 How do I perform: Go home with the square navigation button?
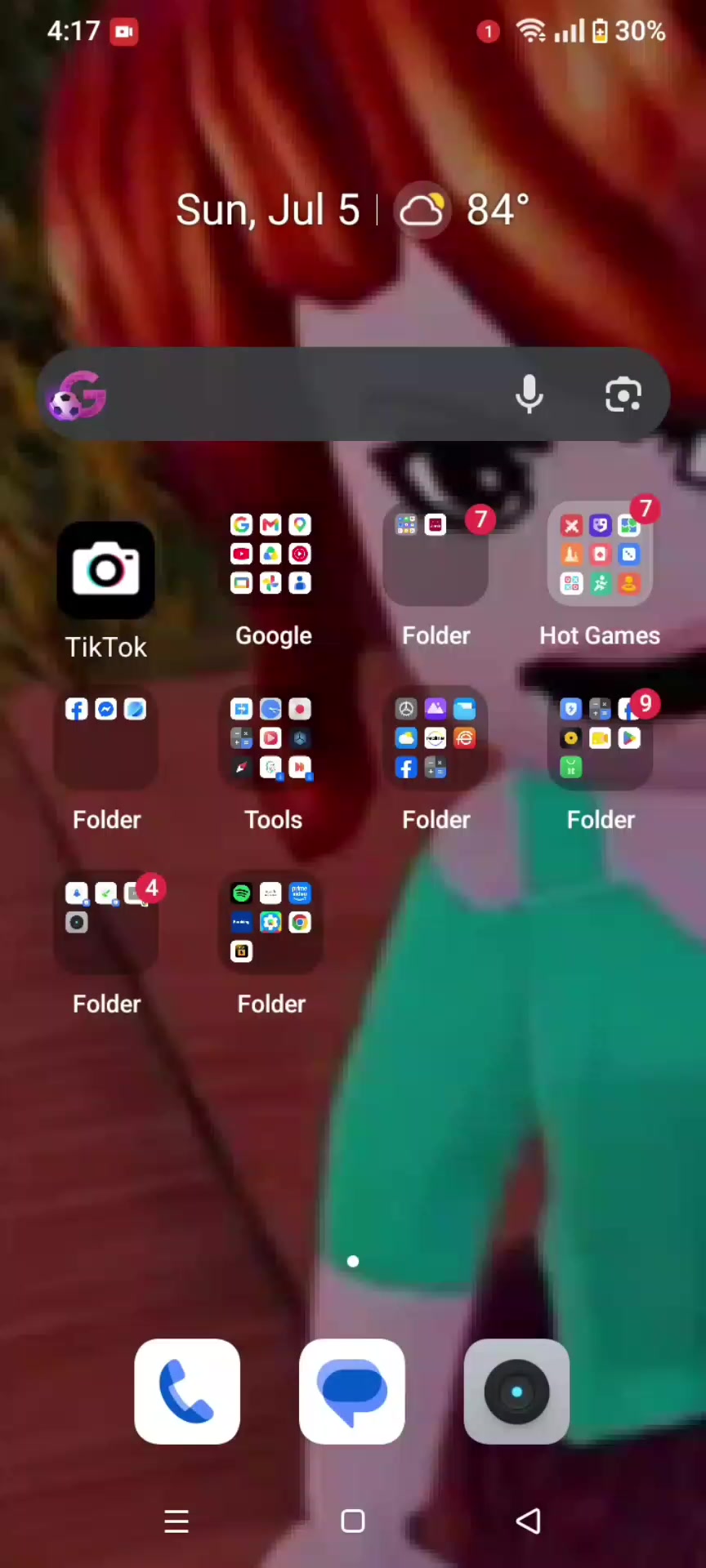point(353,1521)
